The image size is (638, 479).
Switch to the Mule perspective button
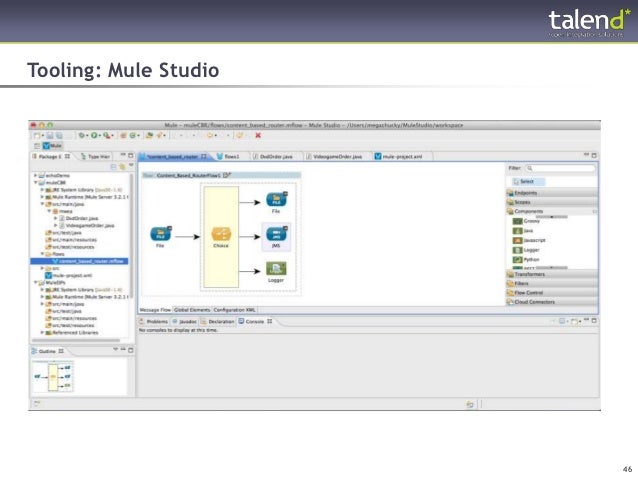coord(52,146)
